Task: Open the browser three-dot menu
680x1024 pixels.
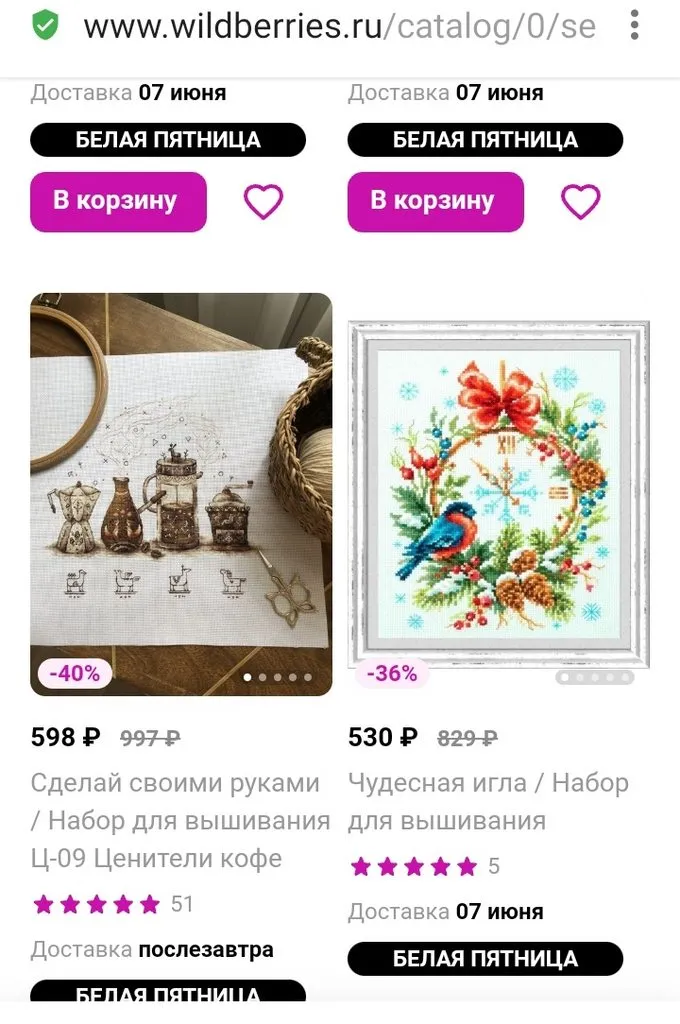Action: tap(634, 25)
